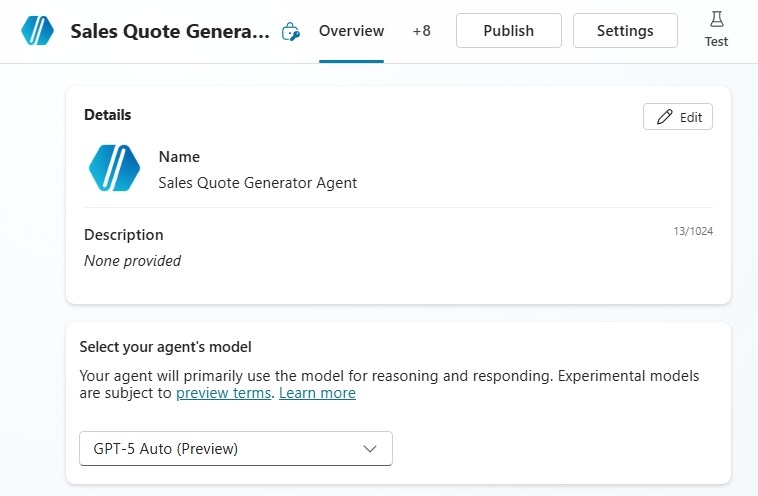Click the Select your agent's model heading

tap(165, 347)
